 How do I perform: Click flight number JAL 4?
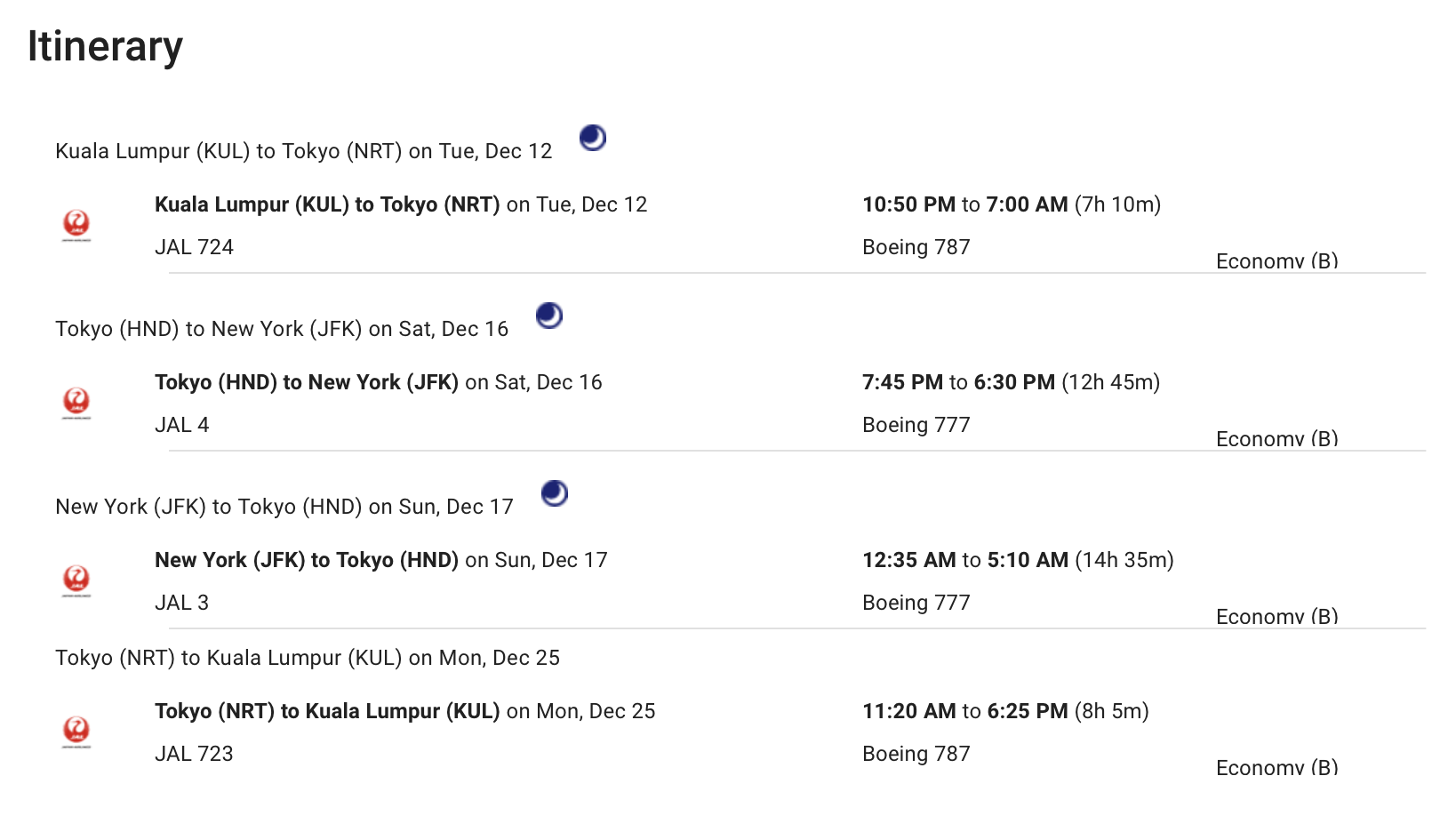(182, 425)
